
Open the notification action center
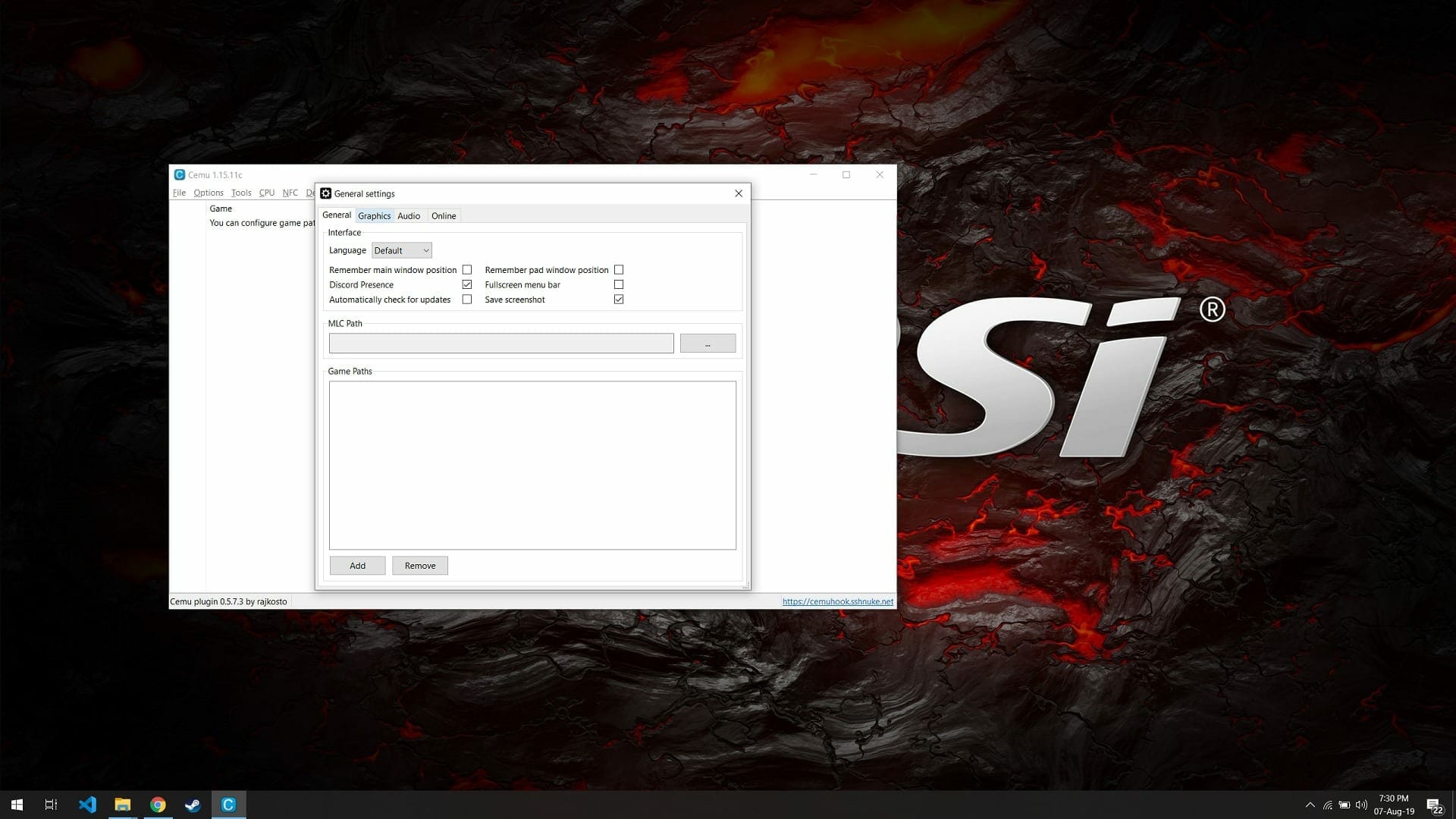point(1434,805)
